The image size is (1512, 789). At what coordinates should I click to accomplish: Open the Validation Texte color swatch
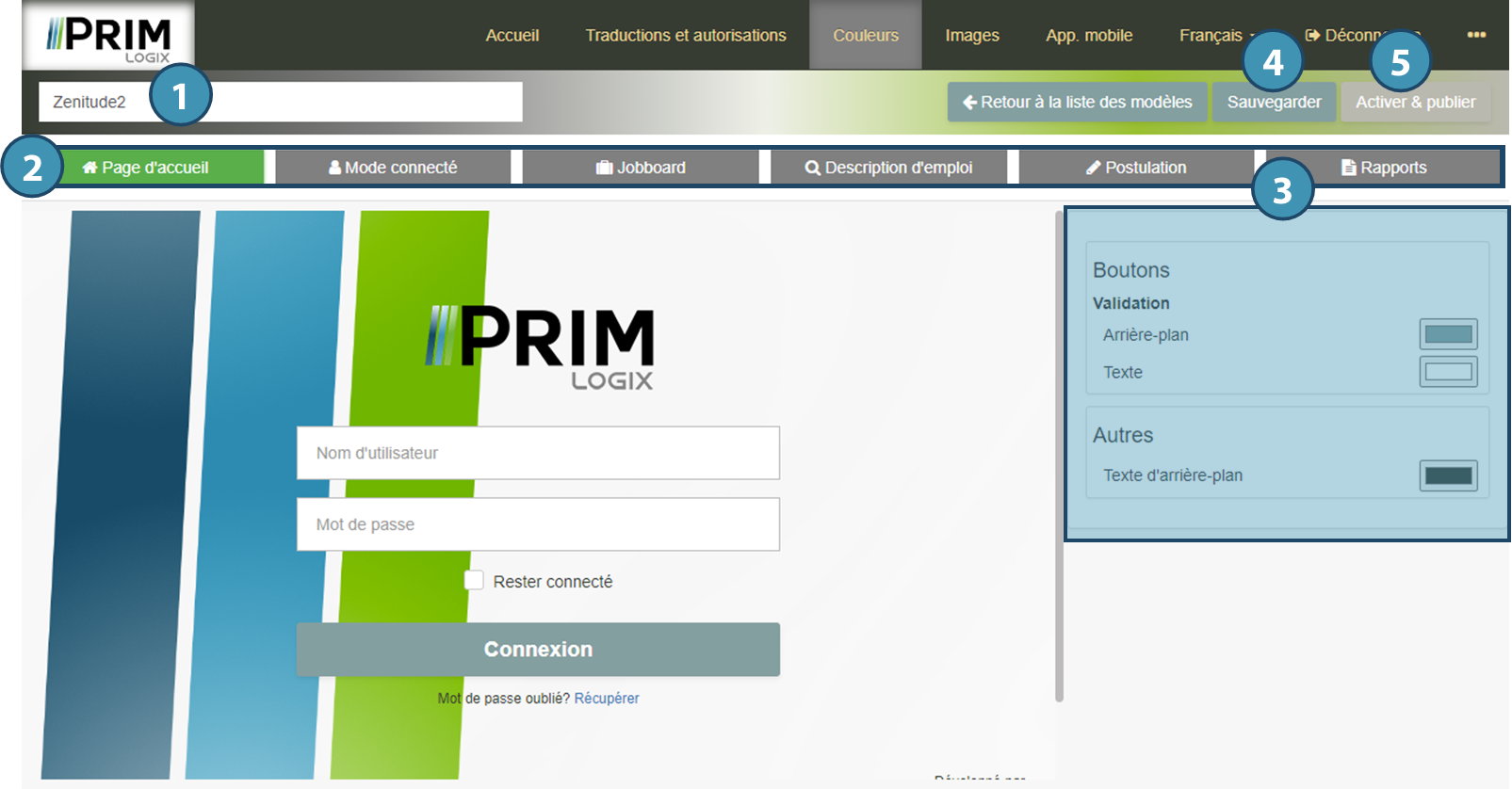1448,372
